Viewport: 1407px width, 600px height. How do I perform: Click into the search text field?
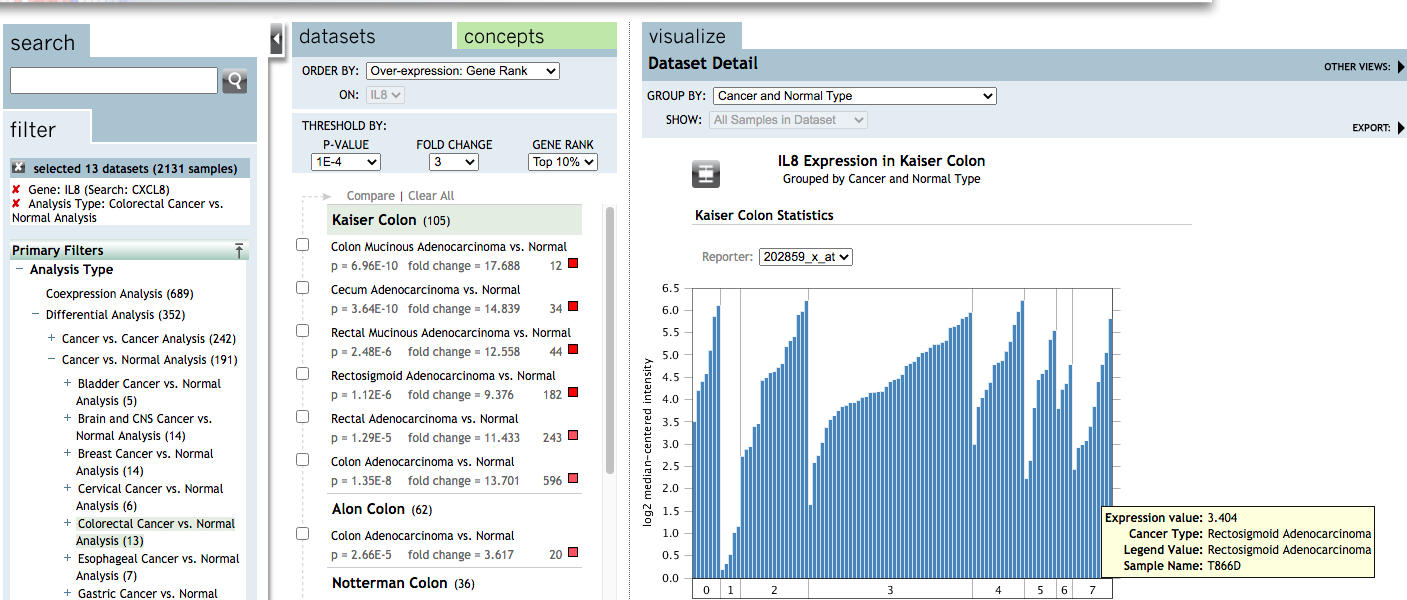pos(113,81)
